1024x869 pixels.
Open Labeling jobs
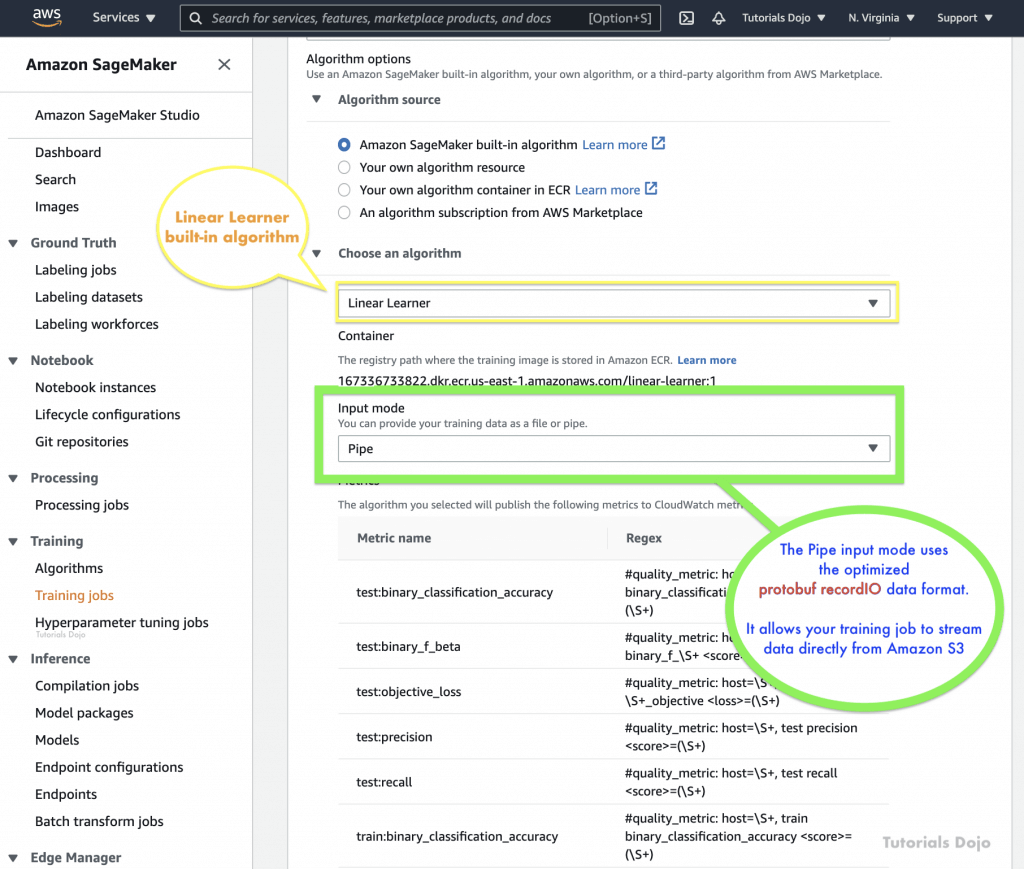76,270
